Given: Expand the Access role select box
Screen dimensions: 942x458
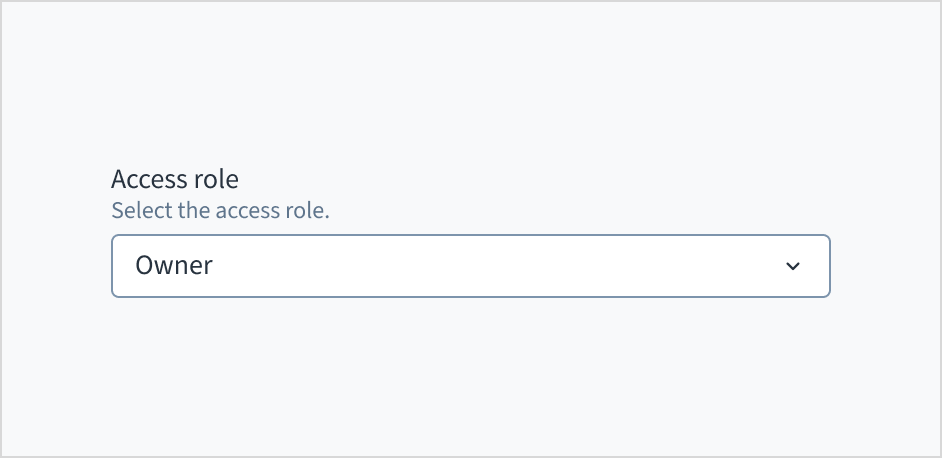Looking at the screenshot, I should coord(470,266).
